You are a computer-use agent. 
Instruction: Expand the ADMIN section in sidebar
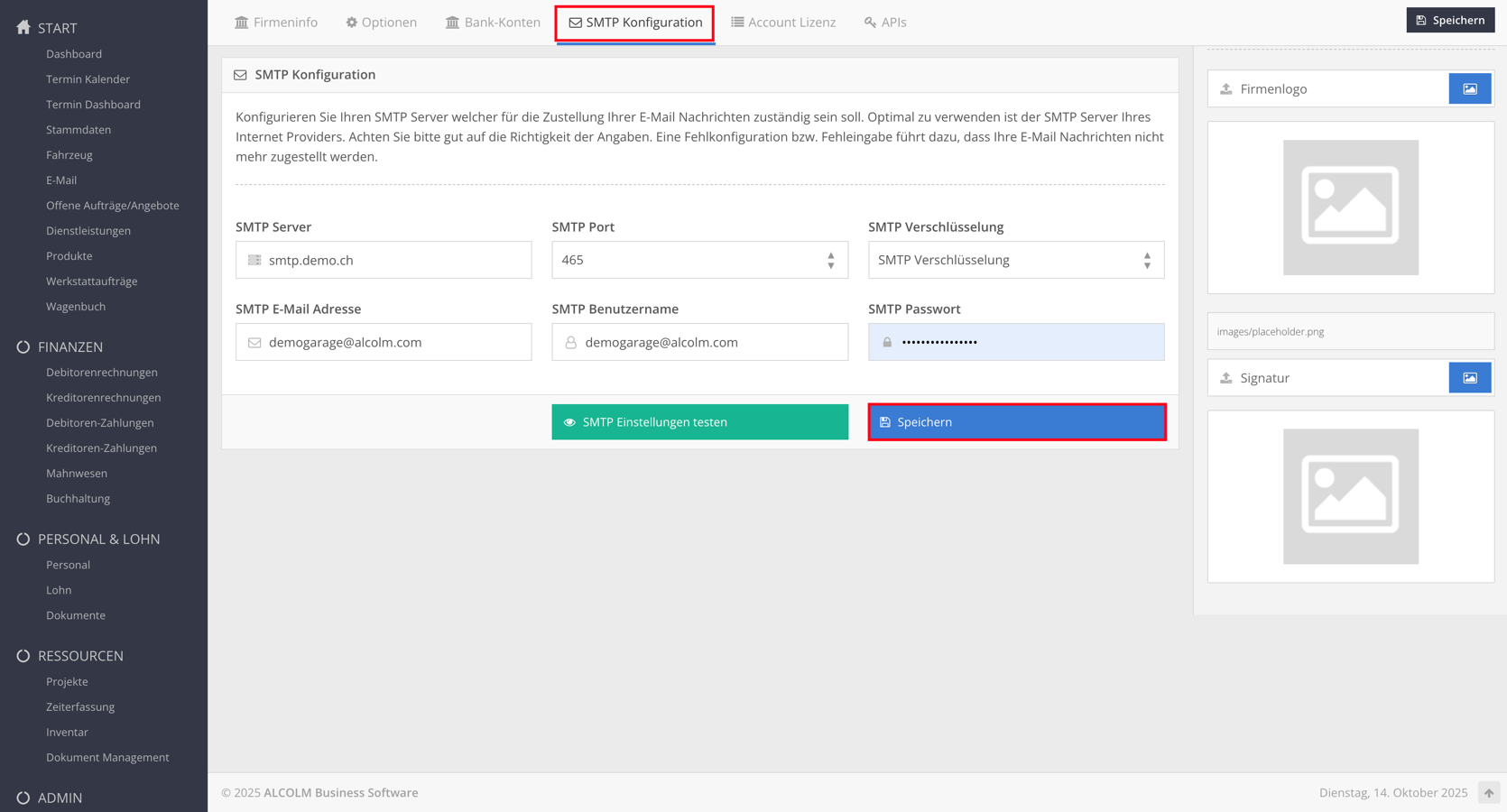(x=60, y=798)
